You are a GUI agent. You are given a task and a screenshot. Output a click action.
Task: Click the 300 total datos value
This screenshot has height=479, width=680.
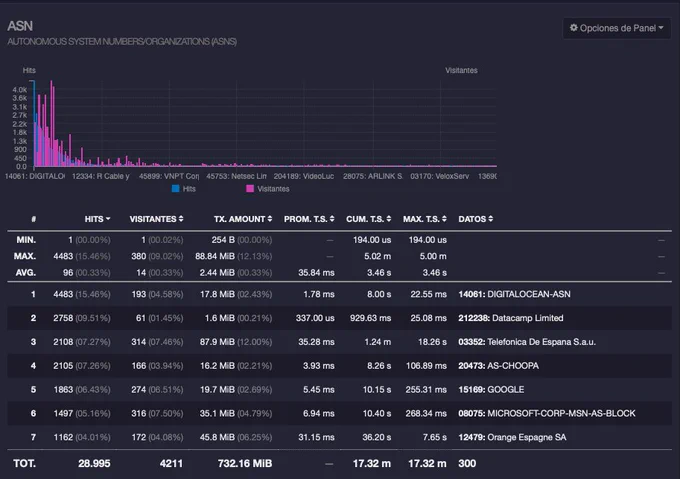pos(467,463)
